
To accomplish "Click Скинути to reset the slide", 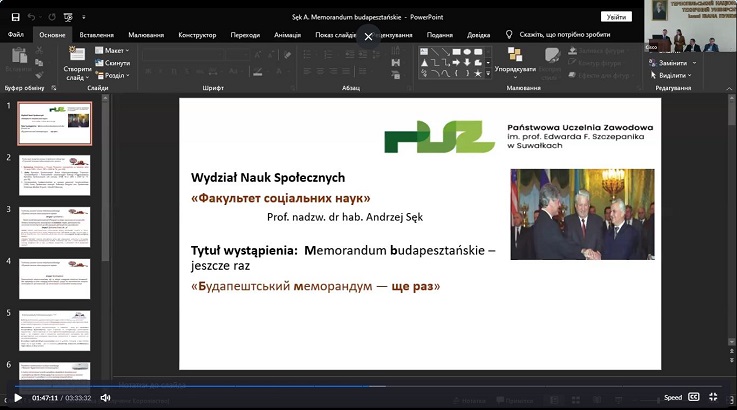I will coord(115,62).
